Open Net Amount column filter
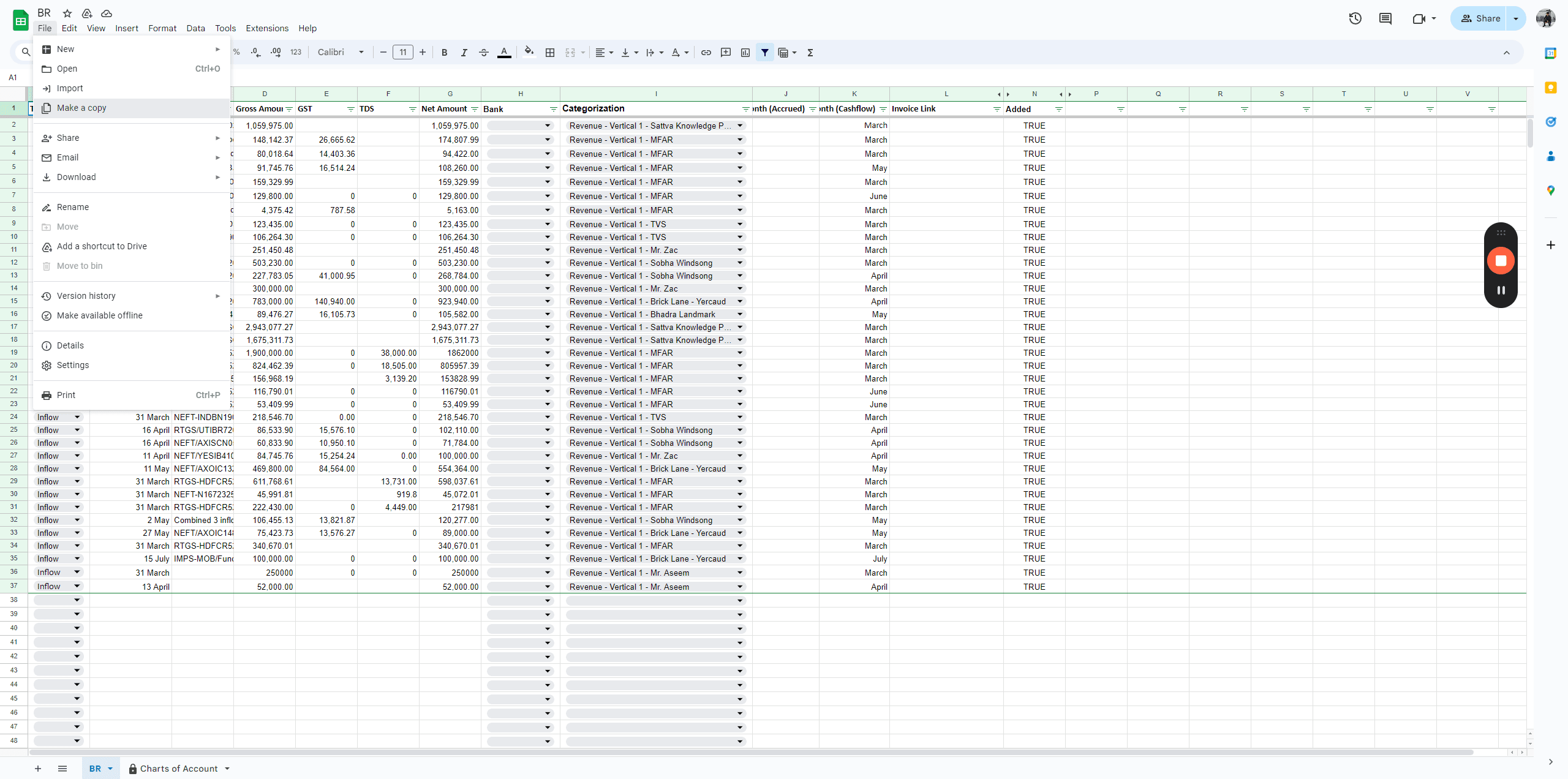1568x779 pixels. 474,109
